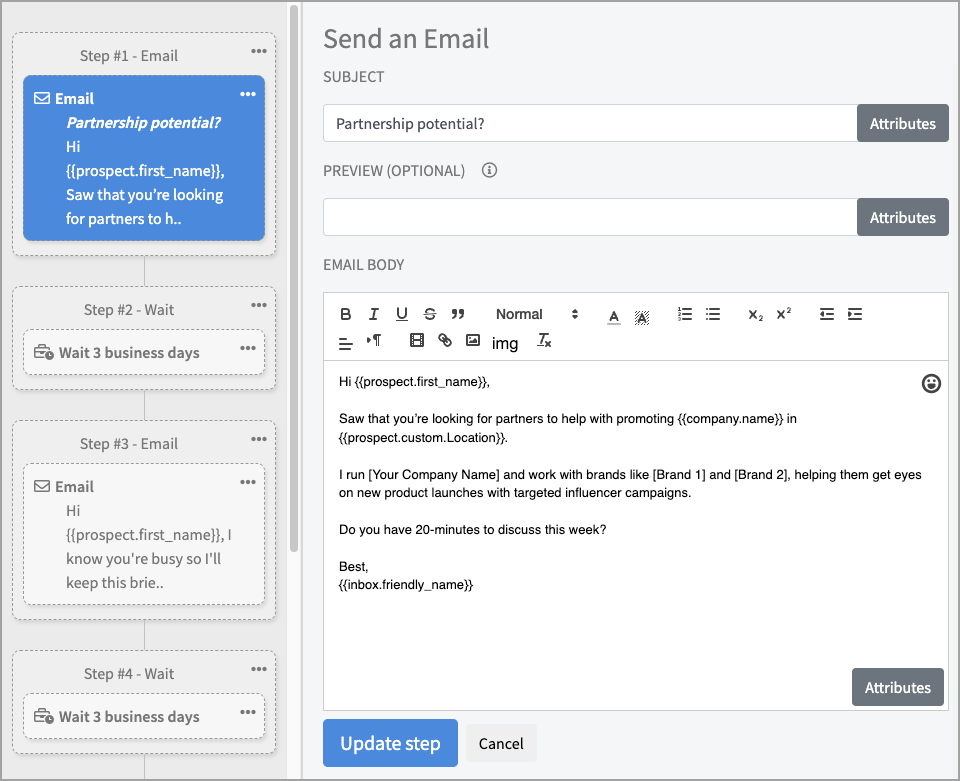This screenshot has height=781, width=960.
Task: Toggle strikethrough text formatting
Action: click(x=430, y=314)
